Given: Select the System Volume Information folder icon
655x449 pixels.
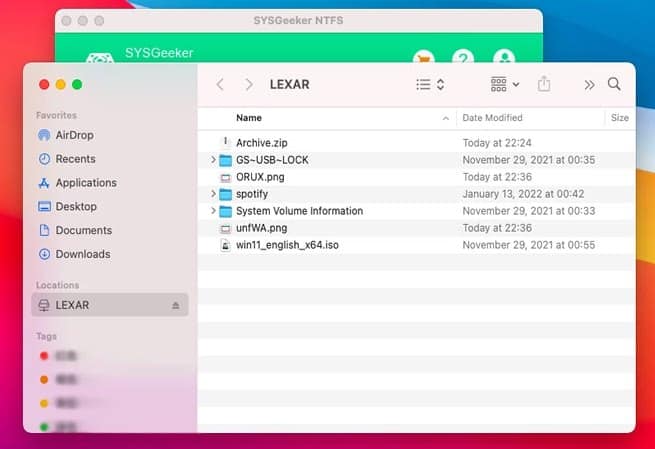Looking at the screenshot, I should point(226,211).
